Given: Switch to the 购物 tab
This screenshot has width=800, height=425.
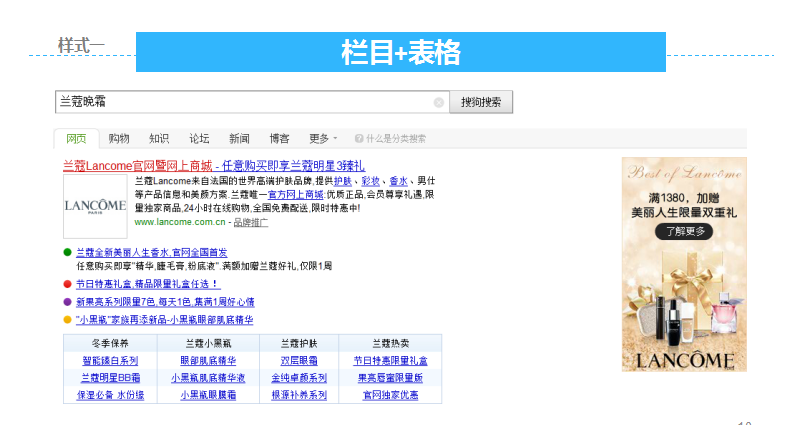Looking at the screenshot, I should pyautogui.click(x=119, y=139).
